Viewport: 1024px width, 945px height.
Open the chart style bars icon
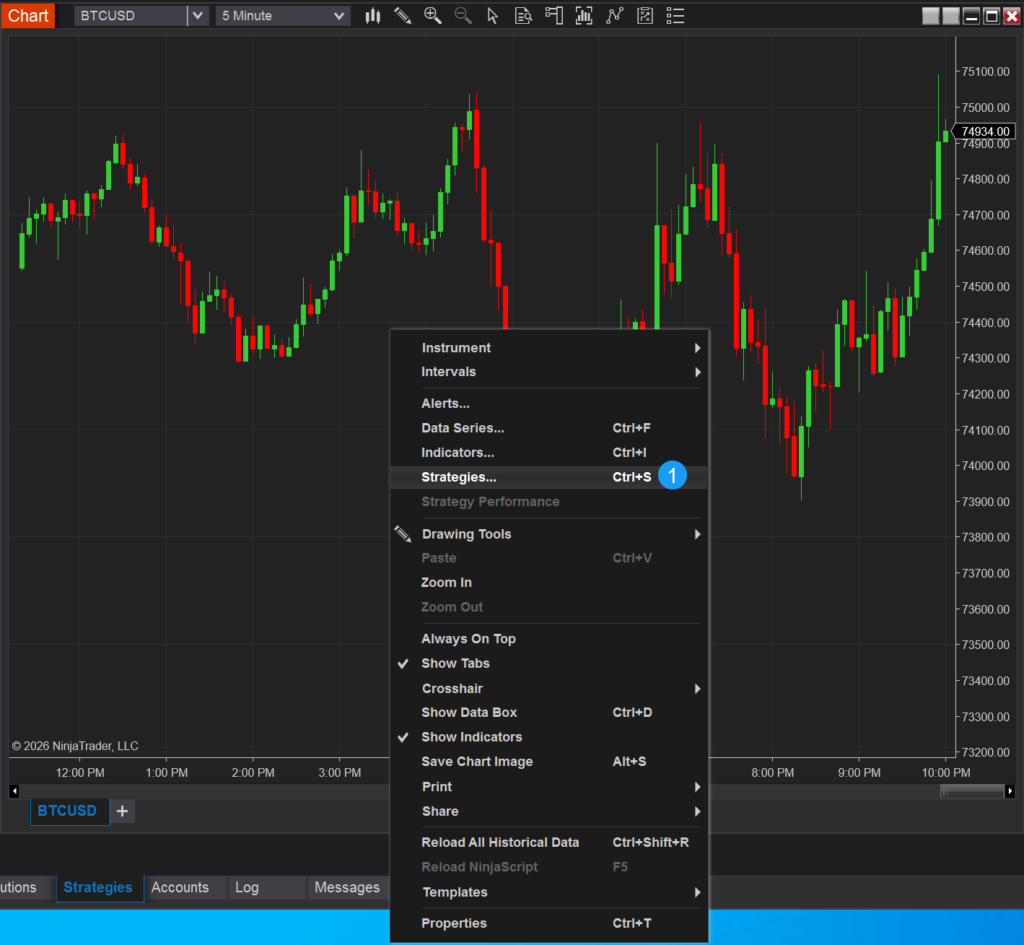[x=373, y=16]
